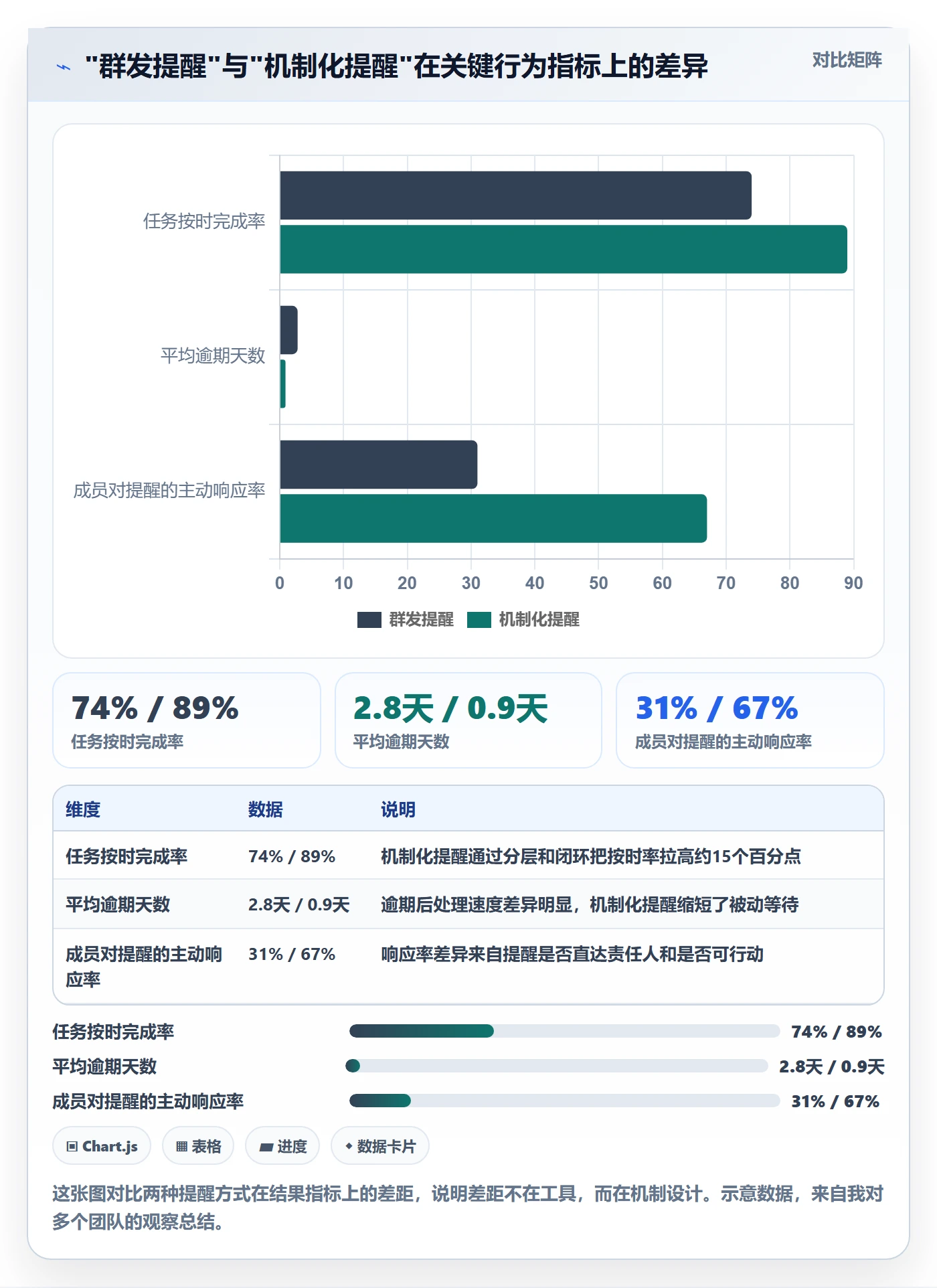Click 2.8天 / 0.9天 value in the table
Image resolution: width=937 pixels, height=1288 pixels.
[299, 904]
